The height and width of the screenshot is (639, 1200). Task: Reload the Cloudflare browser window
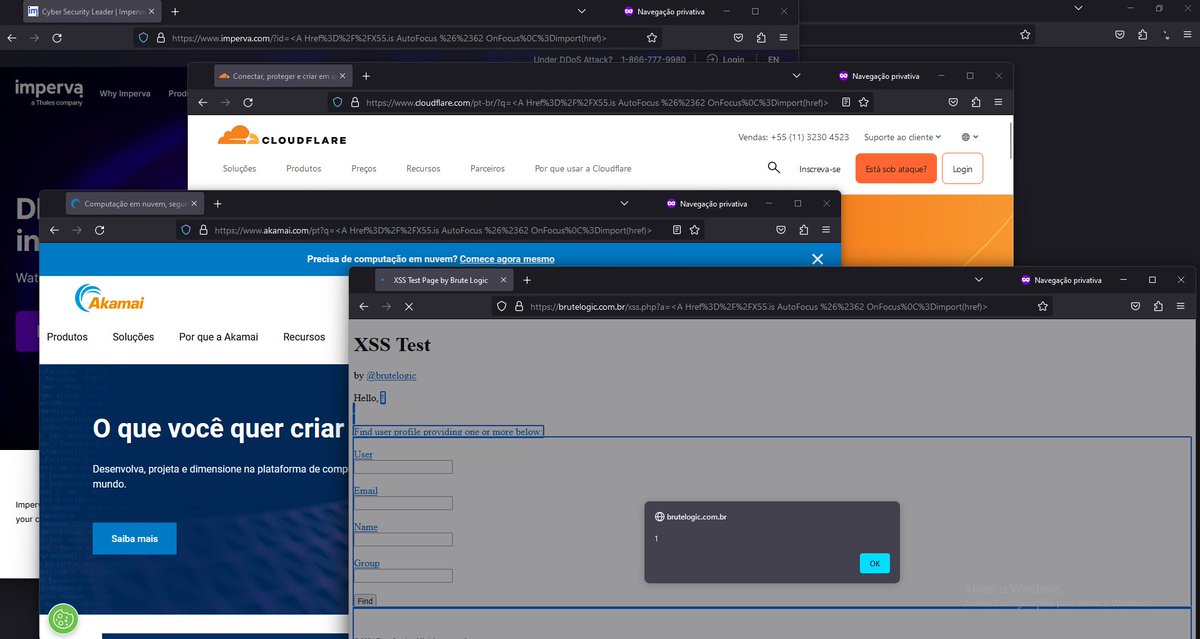tap(248, 102)
